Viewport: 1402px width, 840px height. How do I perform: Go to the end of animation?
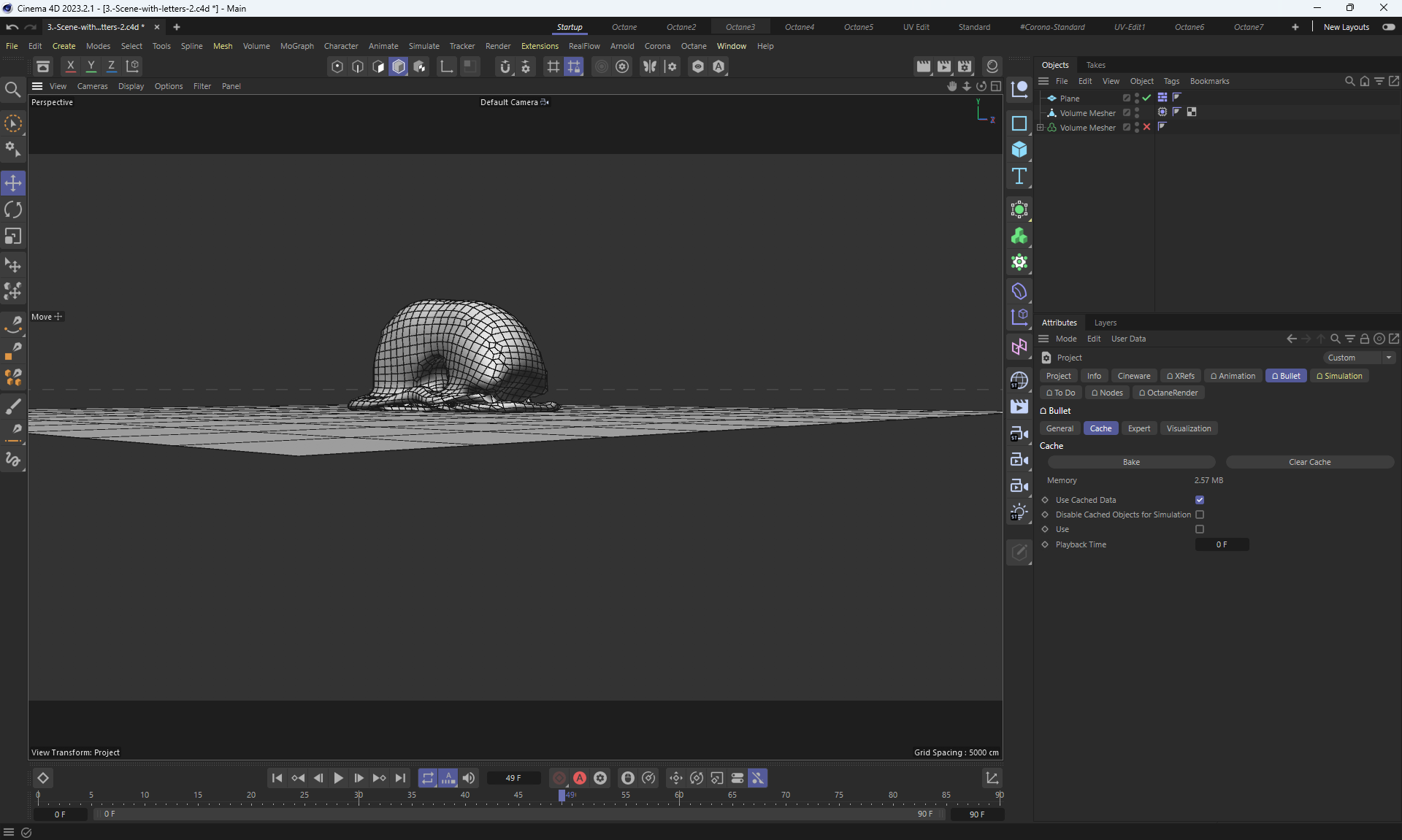pyautogui.click(x=400, y=778)
